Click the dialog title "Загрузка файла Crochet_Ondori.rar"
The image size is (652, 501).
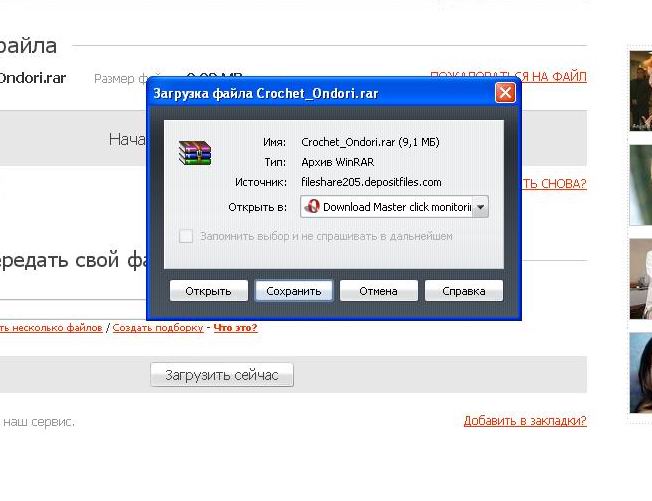tap(265, 93)
